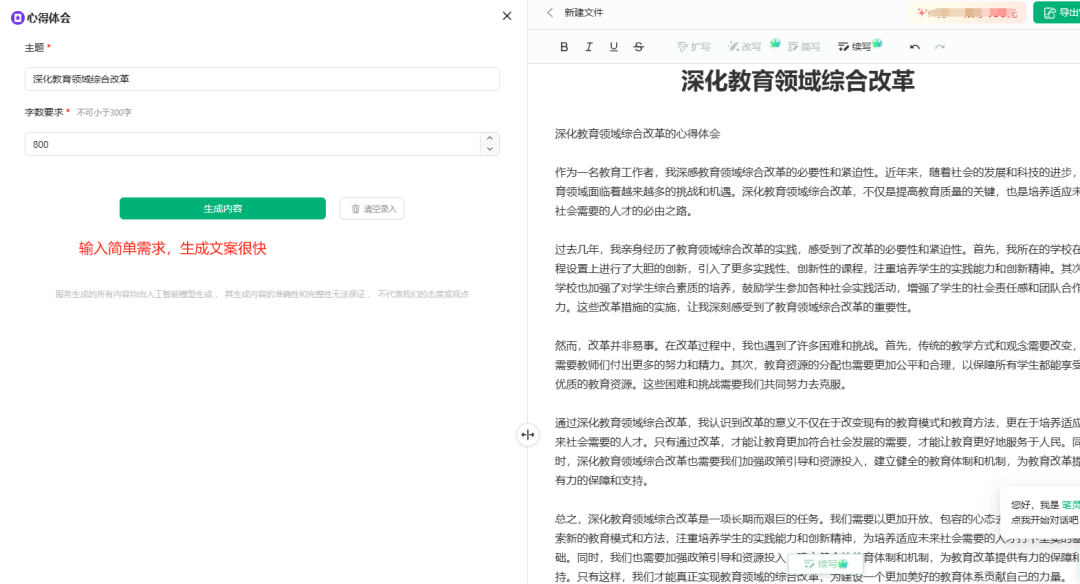Select the 扩写 expand-writing tool
Image resolution: width=1080 pixels, height=584 pixels.
[693, 46]
